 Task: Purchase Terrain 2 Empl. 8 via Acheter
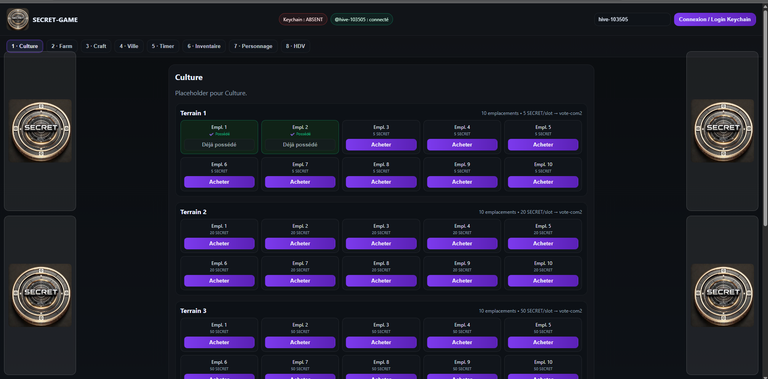pos(381,281)
